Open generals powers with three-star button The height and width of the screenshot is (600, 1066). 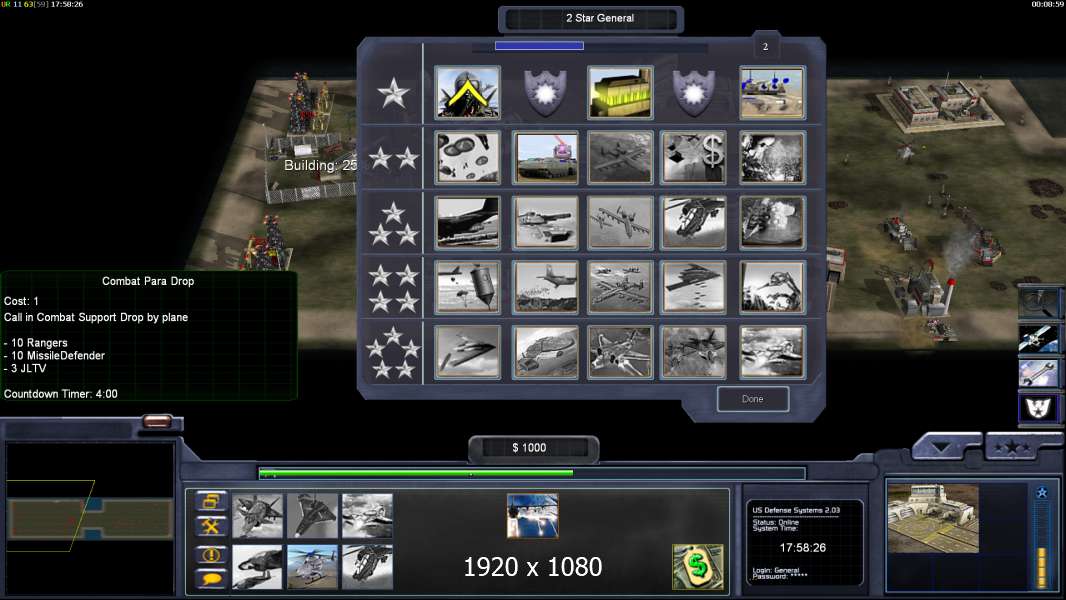pos(1013,447)
